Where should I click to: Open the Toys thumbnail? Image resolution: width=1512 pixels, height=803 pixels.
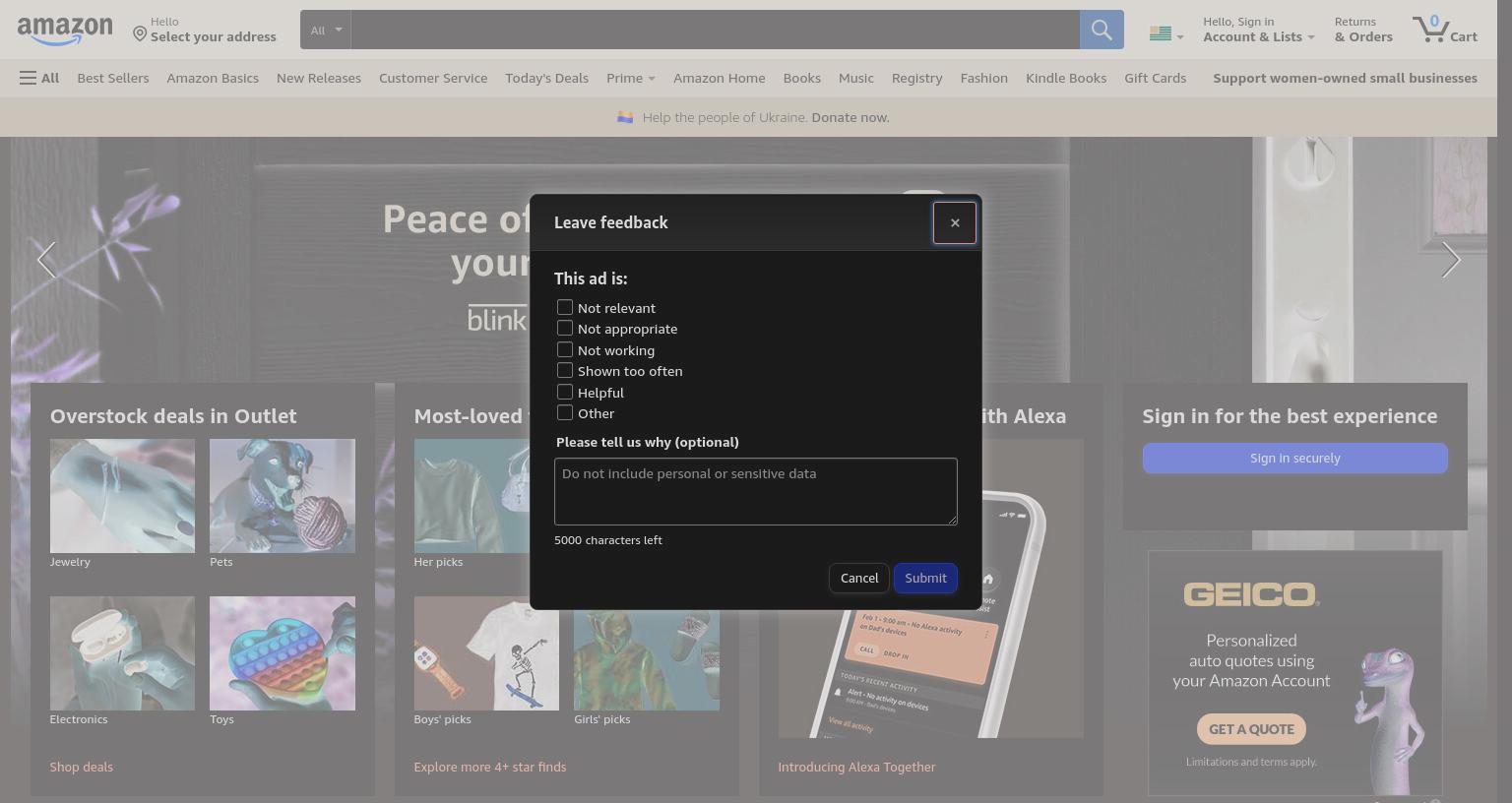tap(283, 653)
